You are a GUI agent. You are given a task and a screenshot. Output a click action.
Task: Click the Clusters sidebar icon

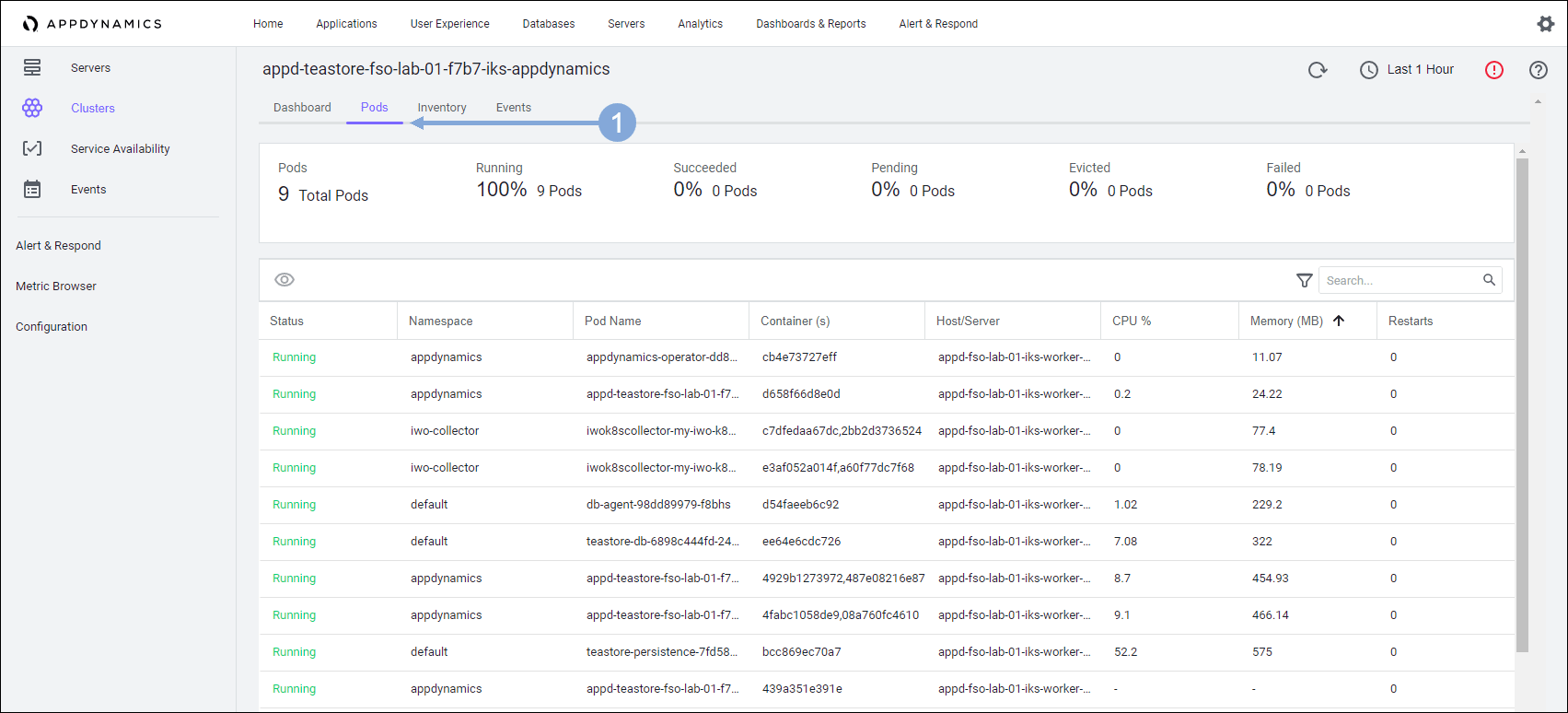[x=32, y=109]
